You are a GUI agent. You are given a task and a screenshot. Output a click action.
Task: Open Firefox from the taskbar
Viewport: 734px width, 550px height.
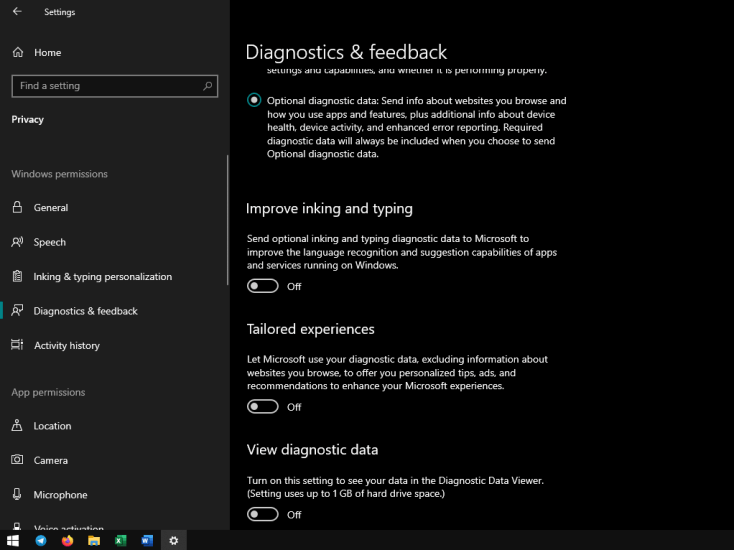67,541
